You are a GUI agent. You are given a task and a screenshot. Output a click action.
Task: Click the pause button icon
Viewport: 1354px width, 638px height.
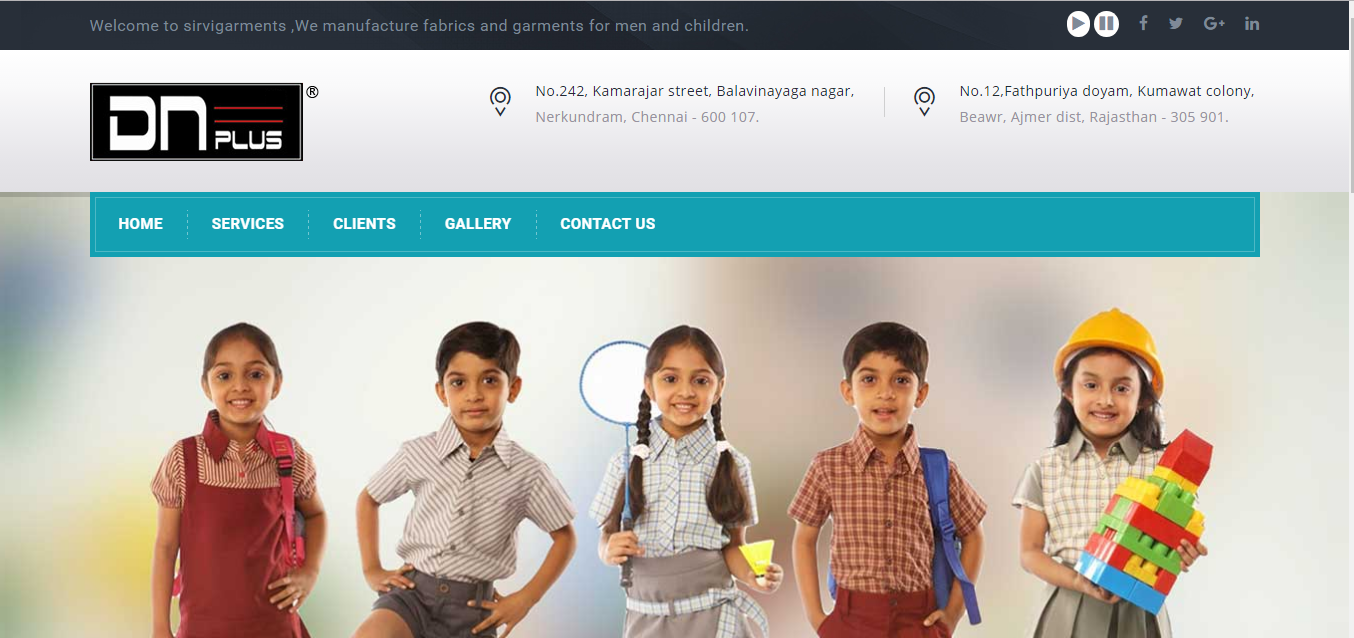click(x=1106, y=24)
